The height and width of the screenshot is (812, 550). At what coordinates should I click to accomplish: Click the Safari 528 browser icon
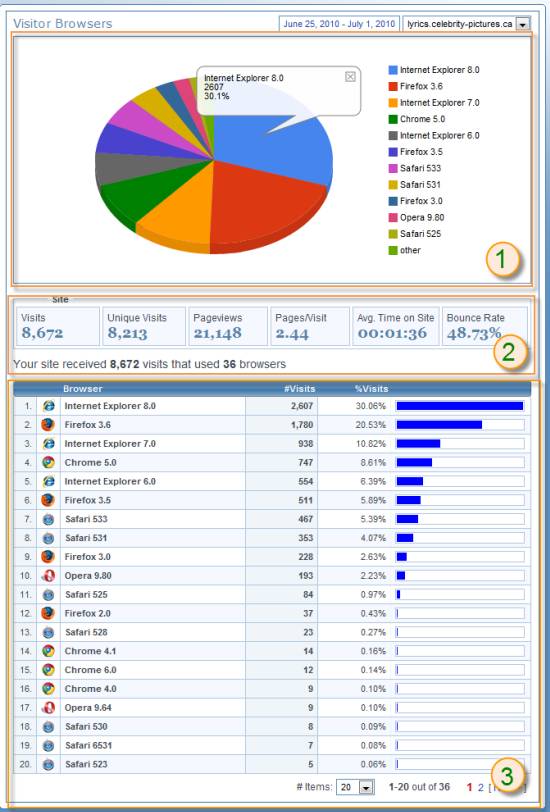click(48, 632)
